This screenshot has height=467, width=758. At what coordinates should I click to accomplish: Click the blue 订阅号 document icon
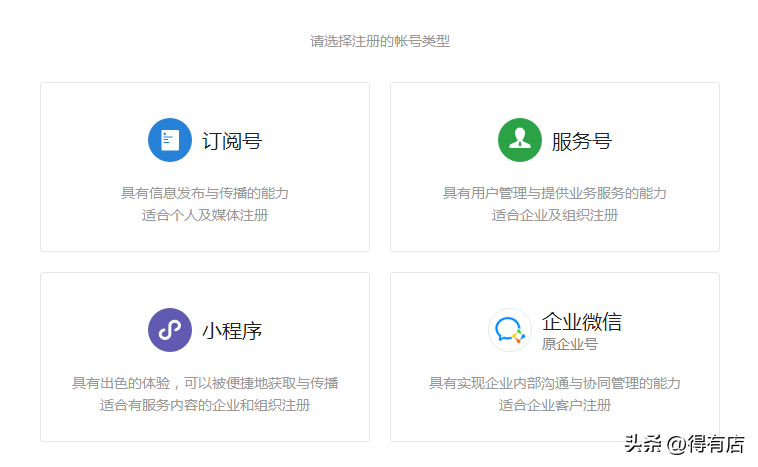(170, 140)
